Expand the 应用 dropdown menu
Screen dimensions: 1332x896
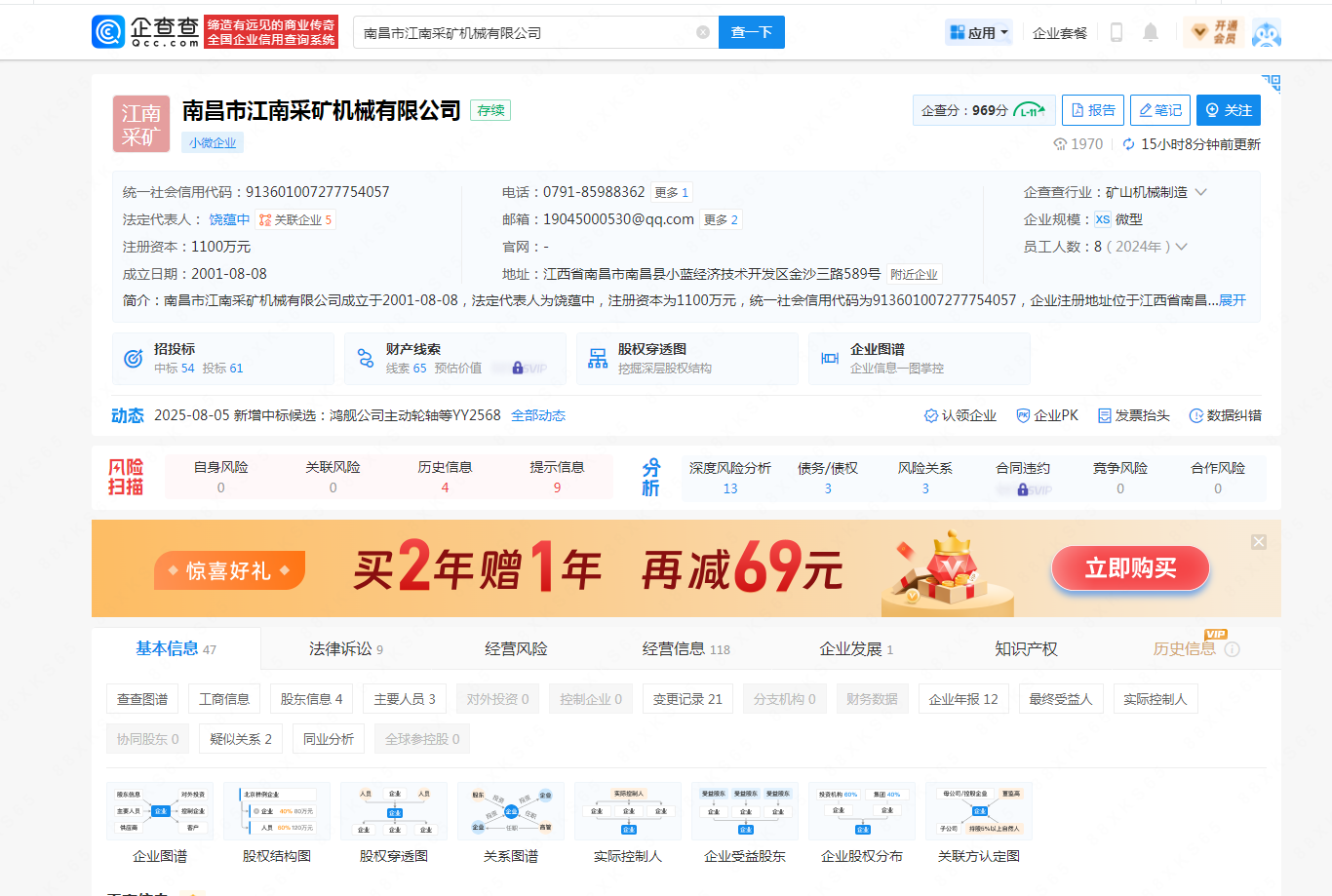click(979, 32)
